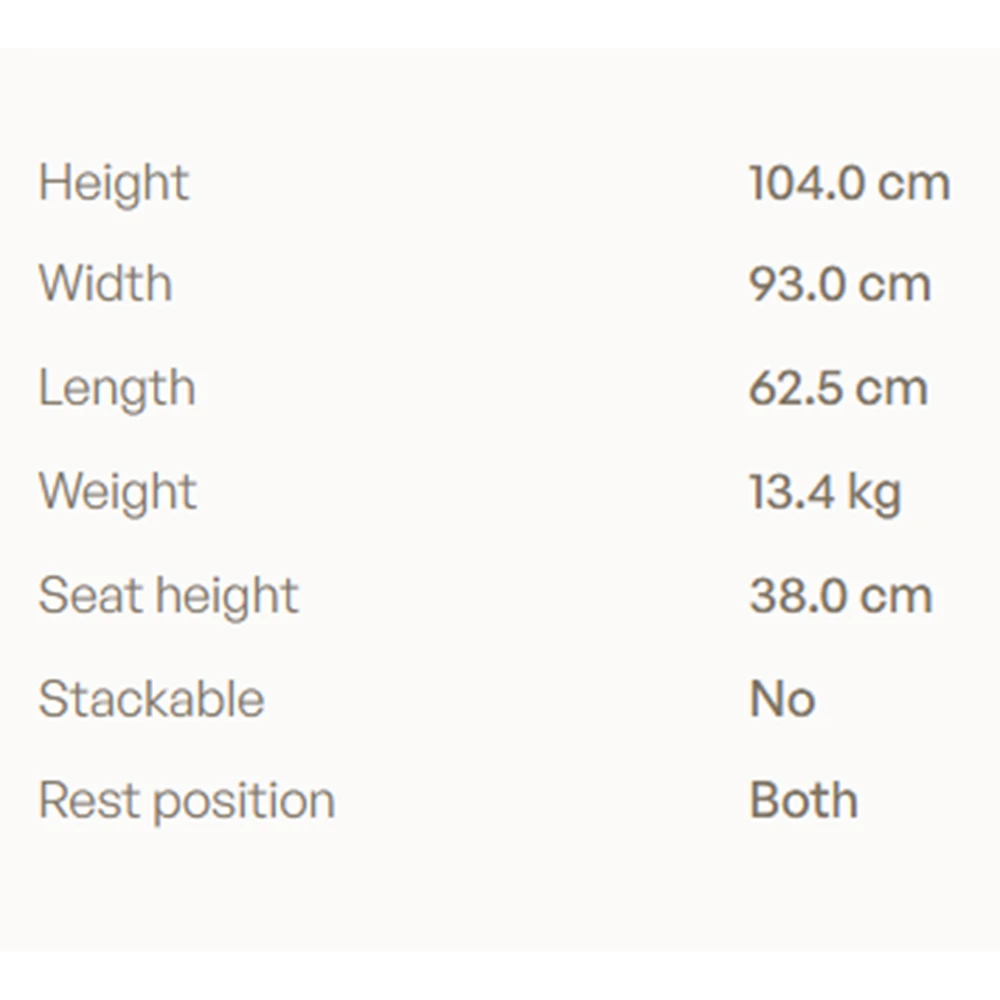Click the word position in the Rest position label

[244, 804]
